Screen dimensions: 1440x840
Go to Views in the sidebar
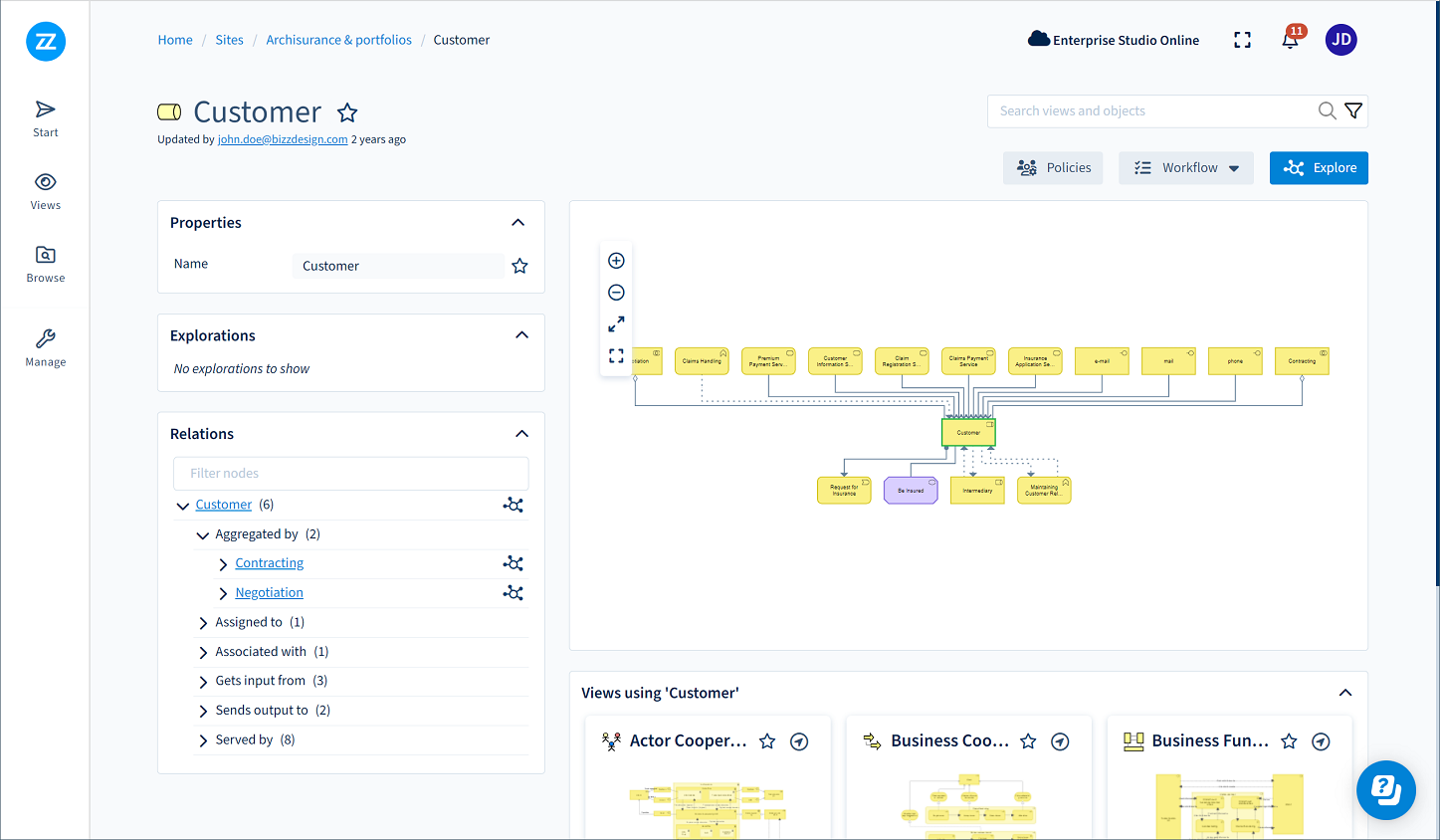point(46,191)
